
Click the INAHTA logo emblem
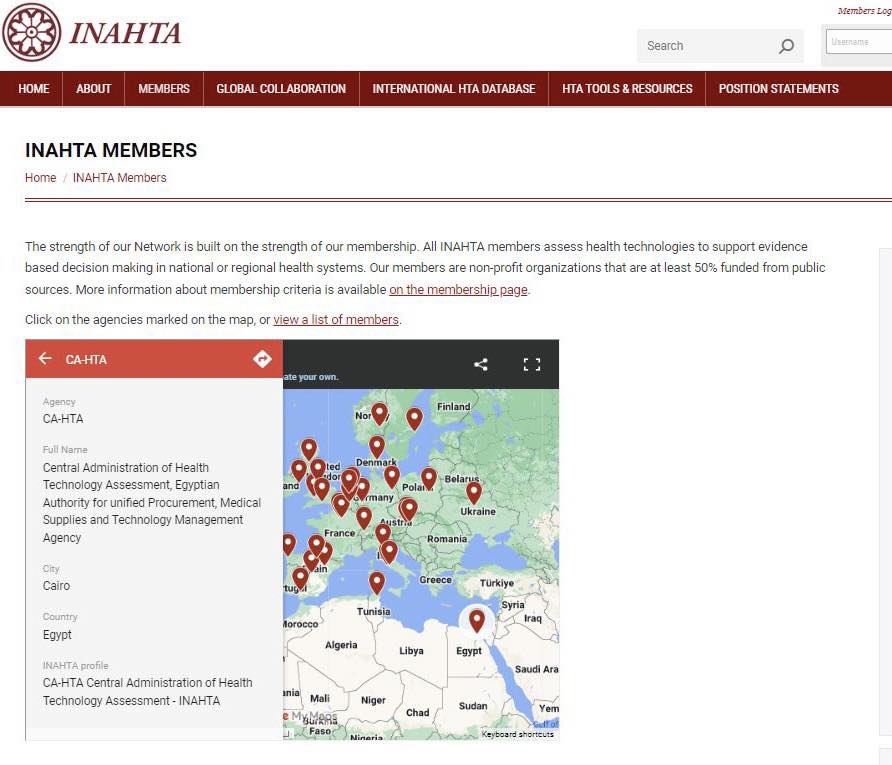[x=31, y=32]
